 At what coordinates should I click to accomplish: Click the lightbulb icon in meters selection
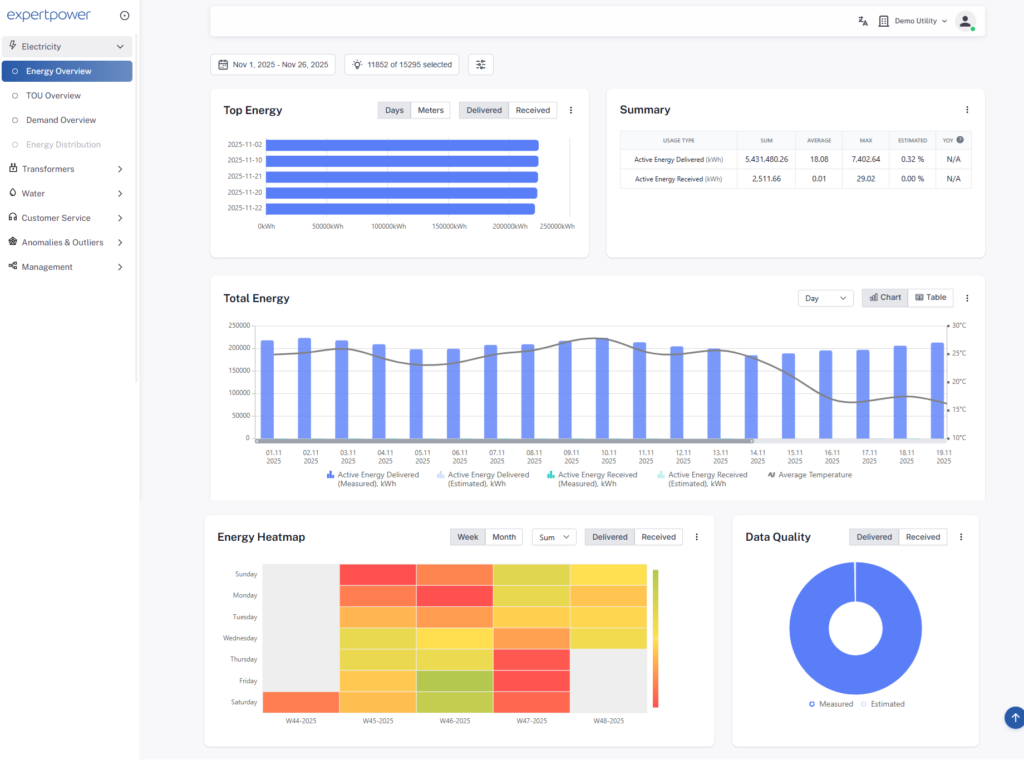click(357, 65)
